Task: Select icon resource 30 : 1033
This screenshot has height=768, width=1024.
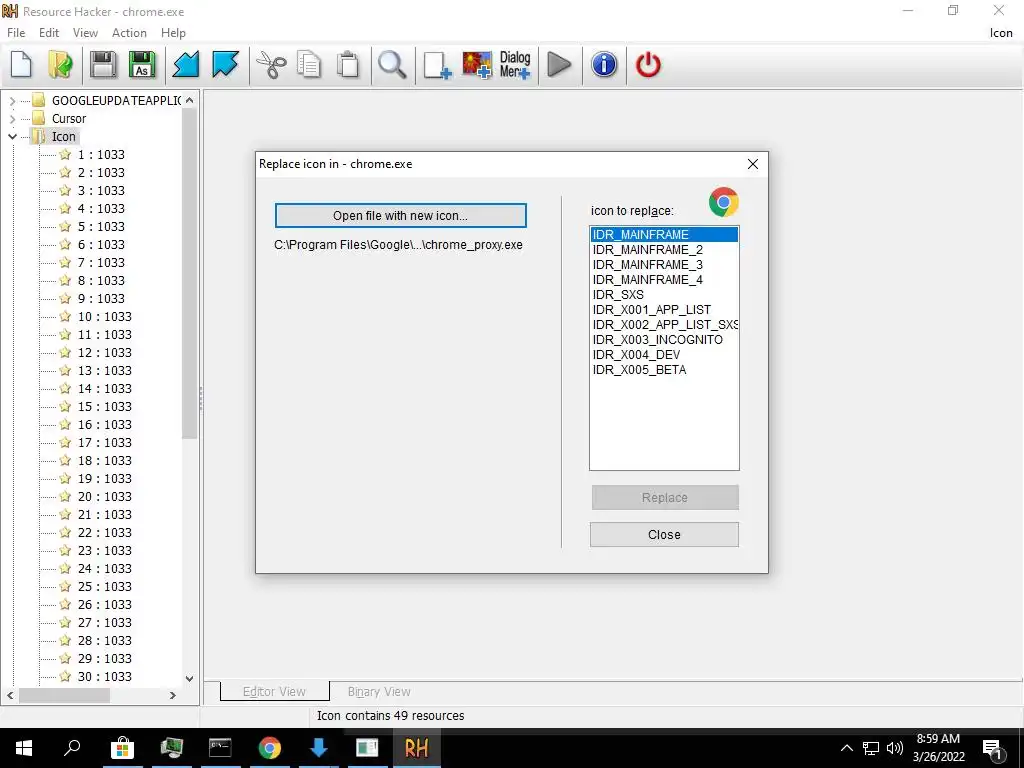Action: tap(104, 677)
